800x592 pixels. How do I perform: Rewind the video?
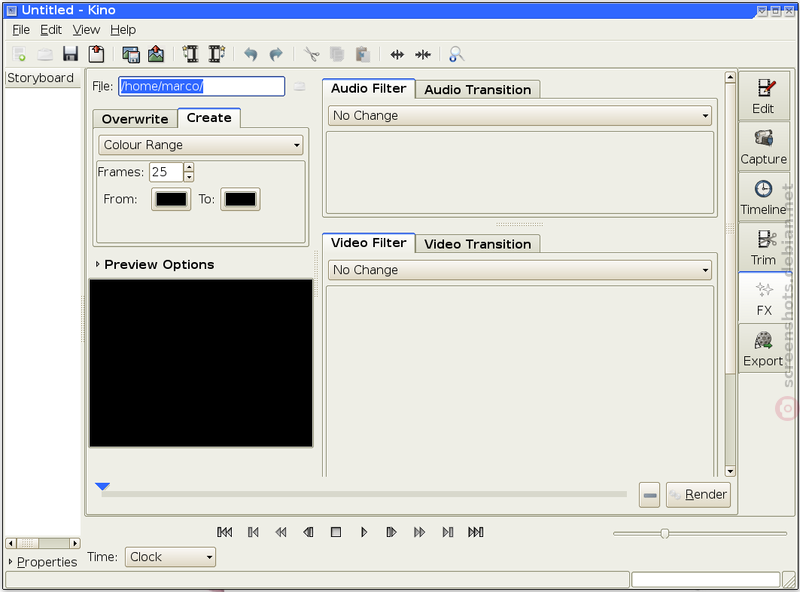[281, 532]
